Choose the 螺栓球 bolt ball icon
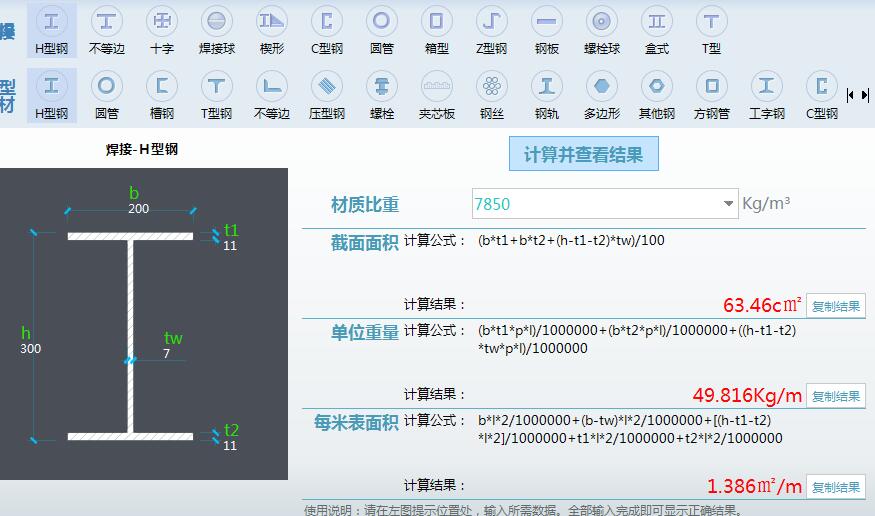 (602, 30)
